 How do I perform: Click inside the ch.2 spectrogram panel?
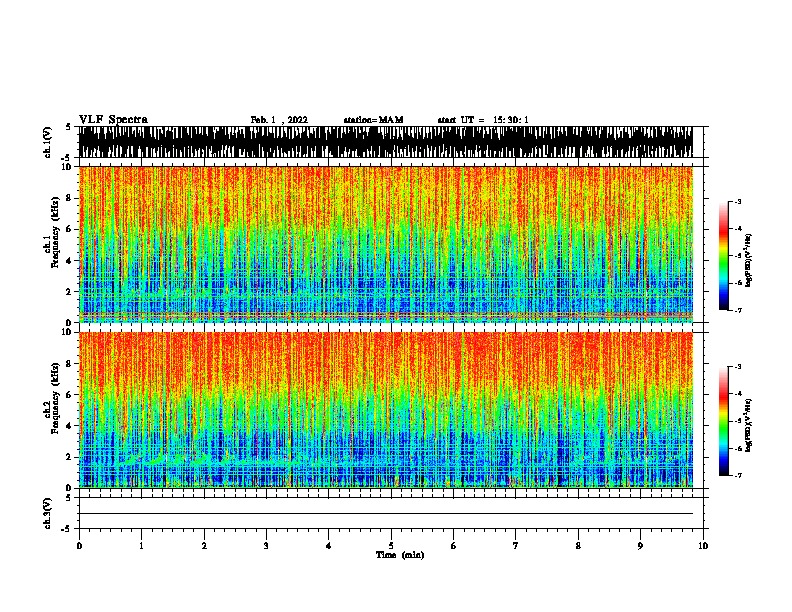pos(386,410)
